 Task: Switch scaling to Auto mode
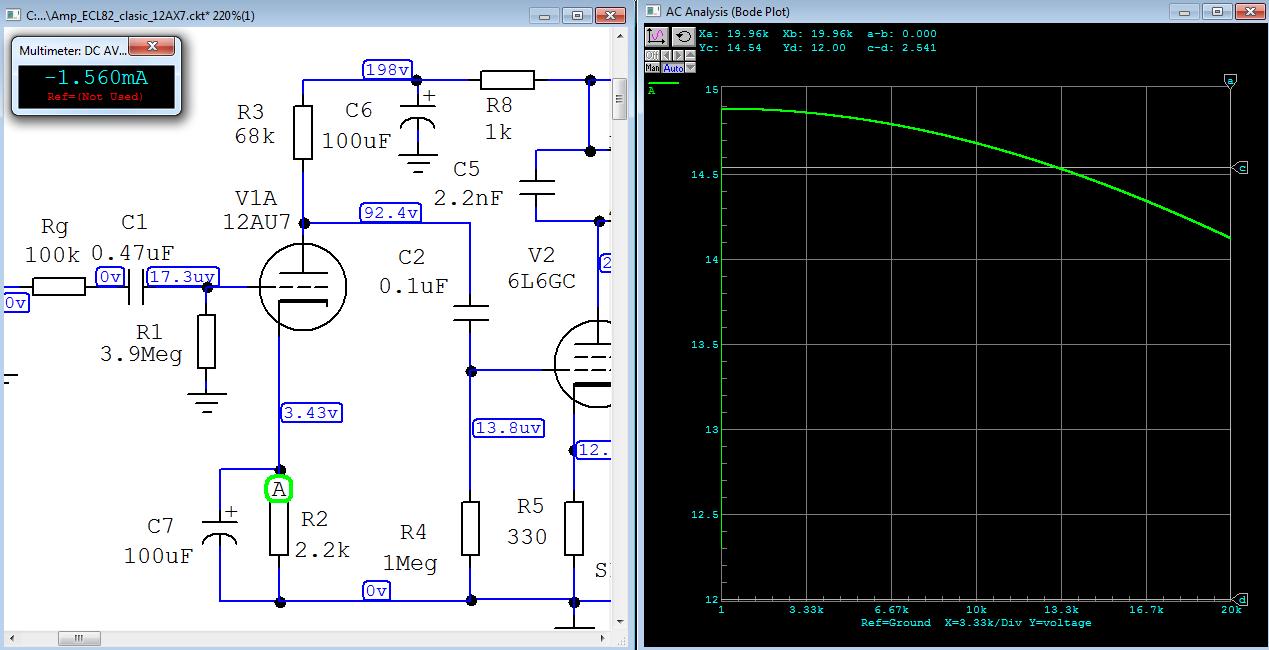pyautogui.click(x=672, y=67)
